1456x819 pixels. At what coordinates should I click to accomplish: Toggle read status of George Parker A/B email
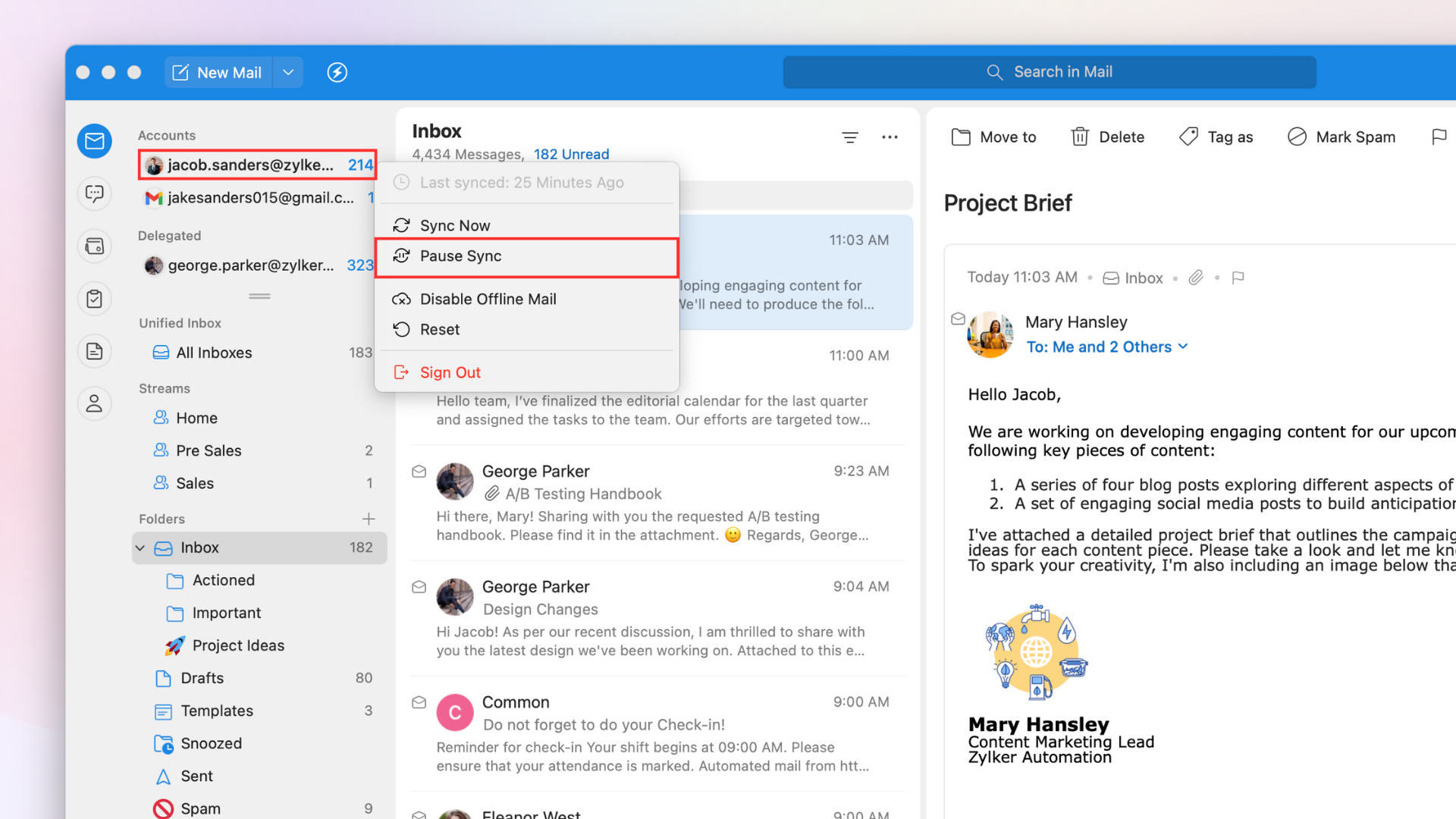(419, 472)
